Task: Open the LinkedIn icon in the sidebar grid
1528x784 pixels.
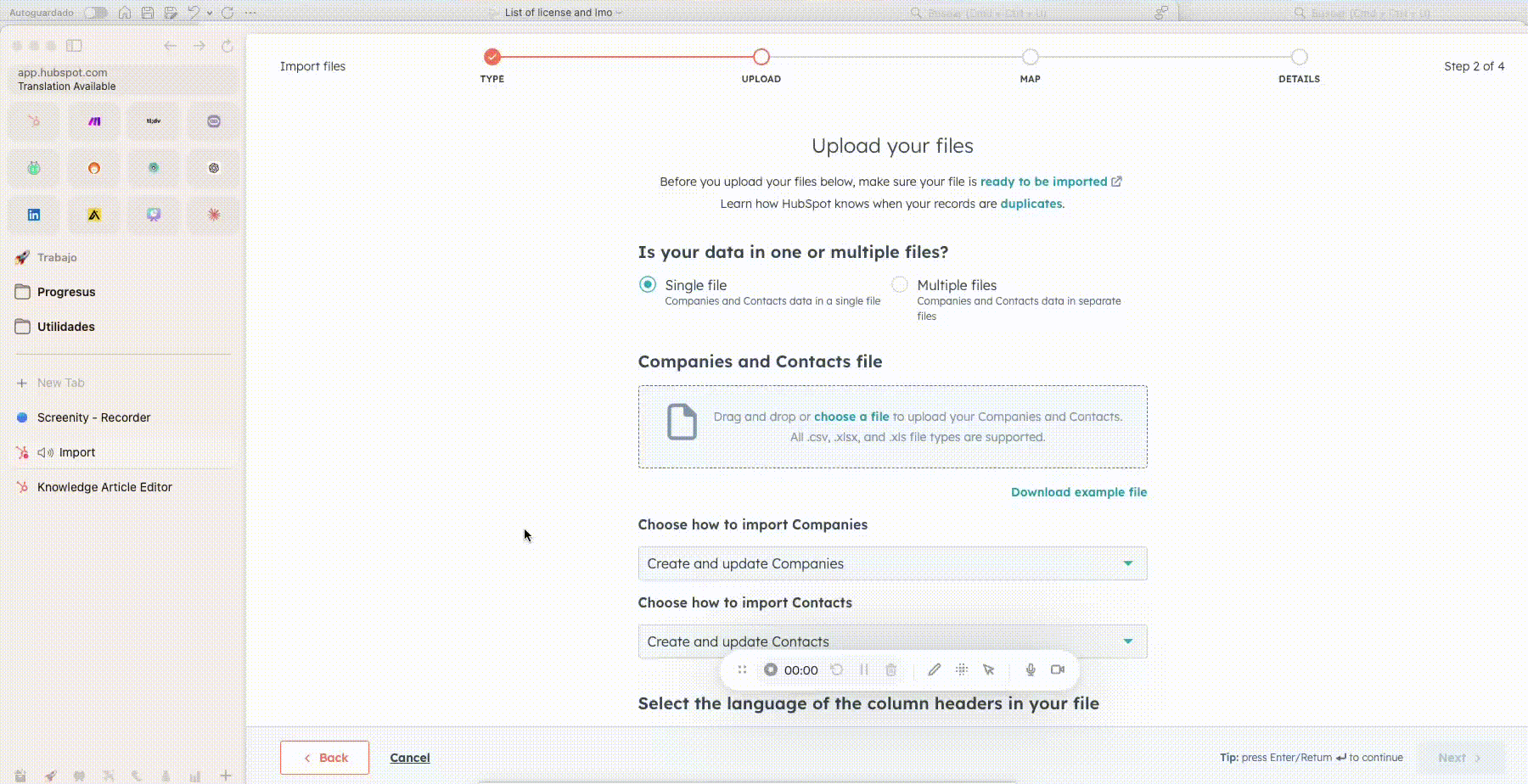Action: click(33, 214)
